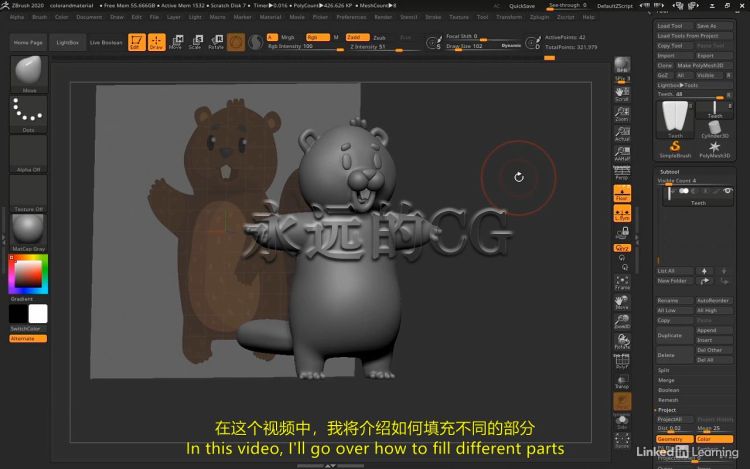Select the Zoom canvas tool
Image resolution: width=750 pixels, height=469 pixels.
622,114
